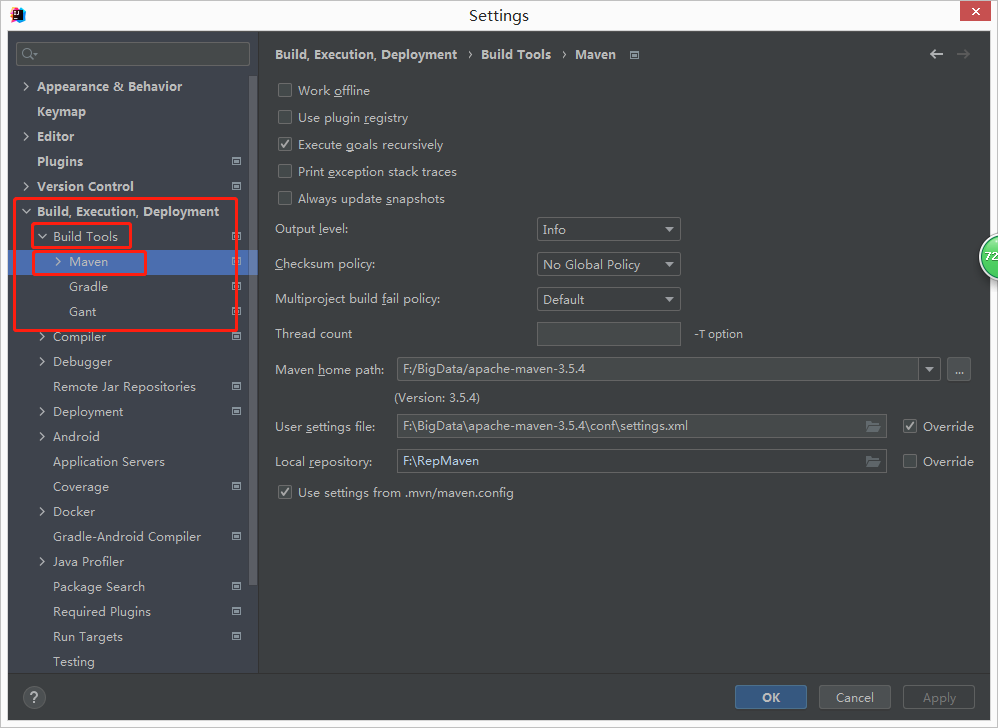
Task: Click the forward navigation arrow
Action: pos(962,54)
